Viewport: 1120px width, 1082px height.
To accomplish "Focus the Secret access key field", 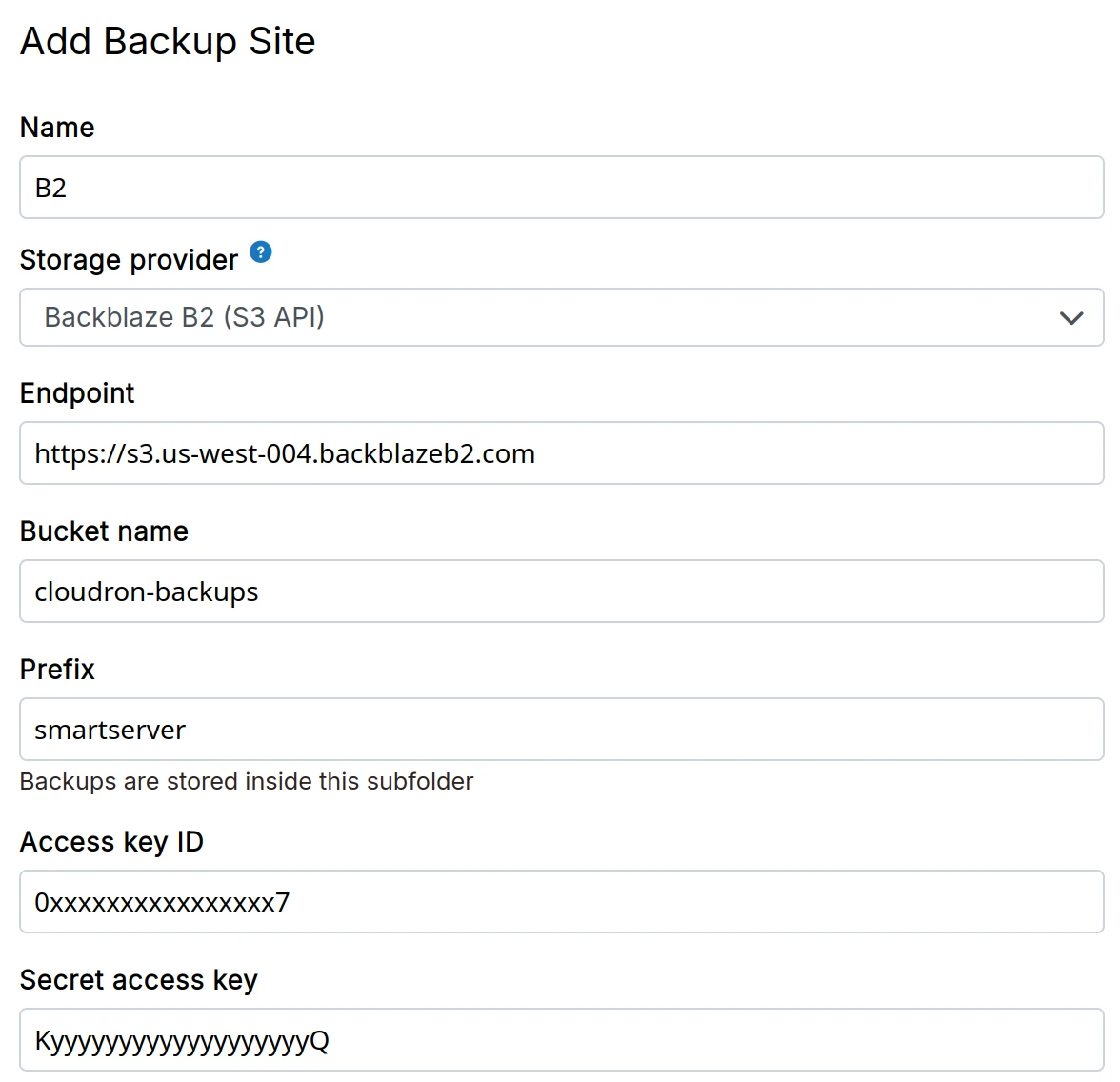I will (561, 1040).
